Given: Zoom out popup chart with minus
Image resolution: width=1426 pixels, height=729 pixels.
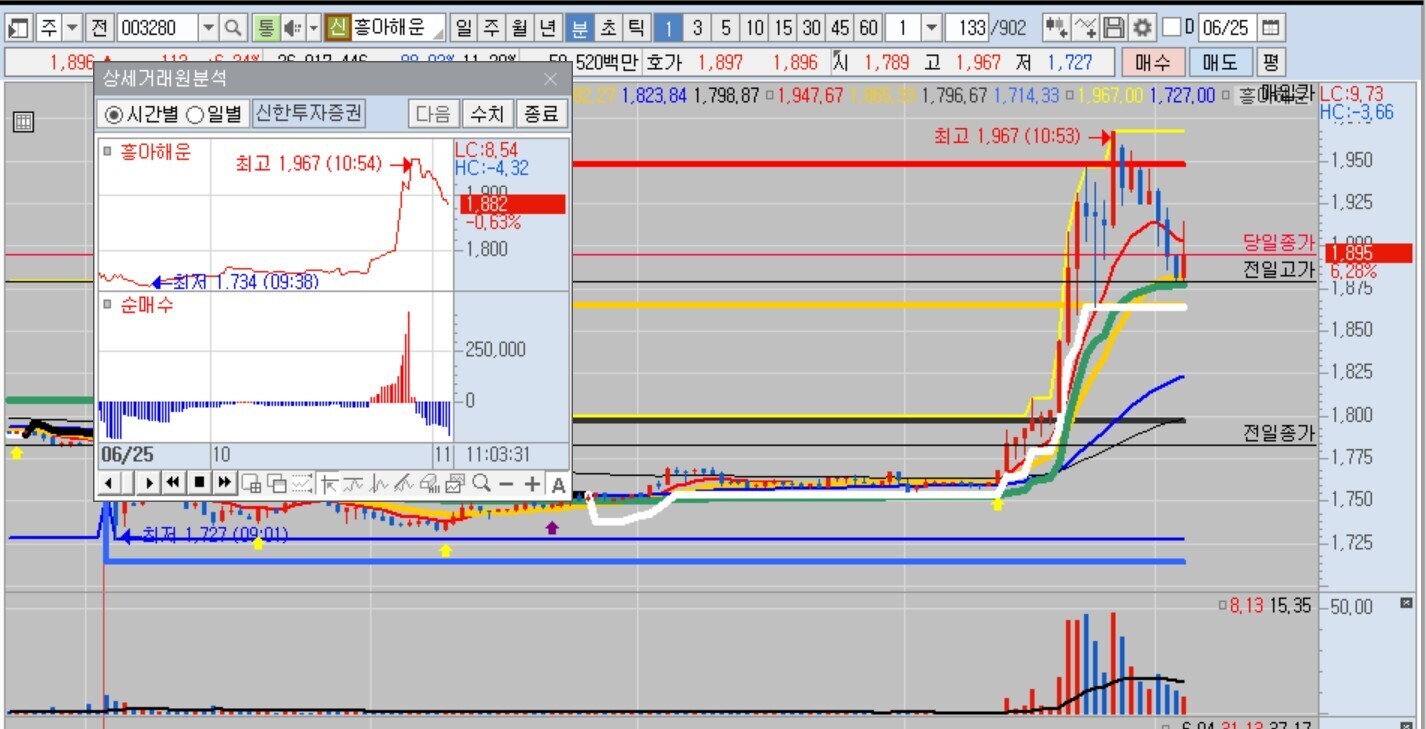Looking at the screenshot, I should [506, 484].
